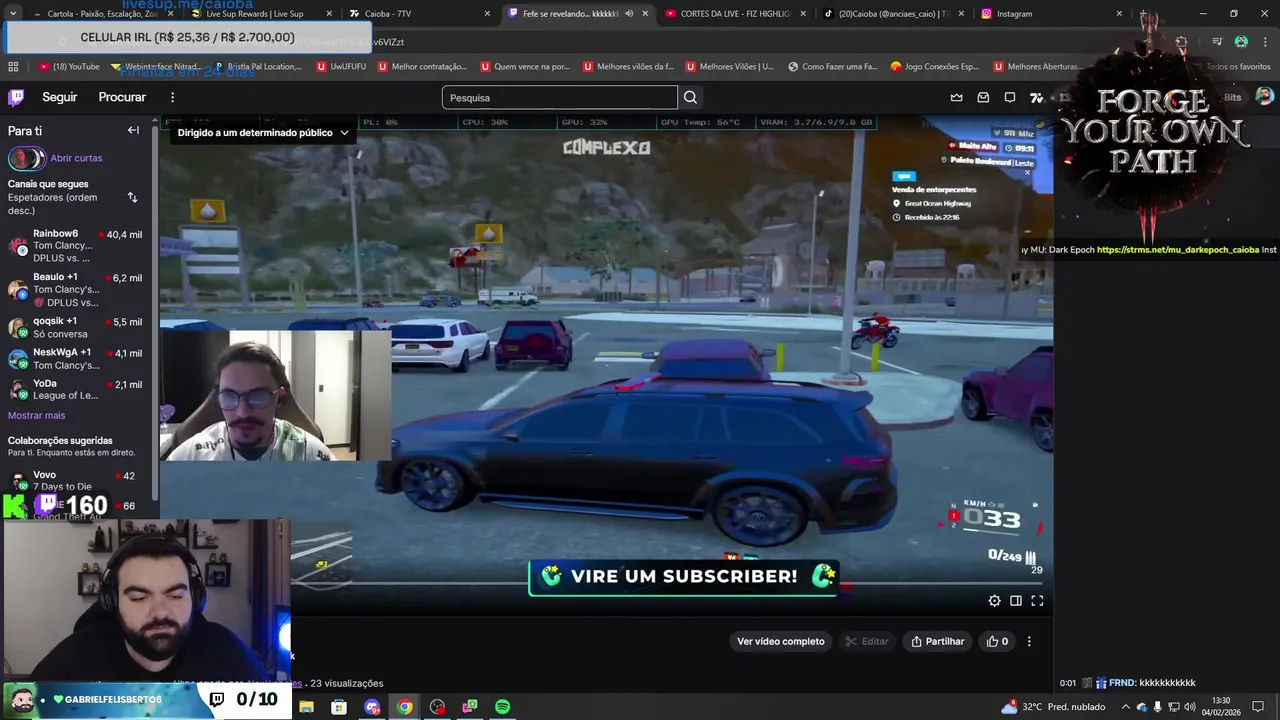Click the search magnifier button
This screenshot has width=1280, height=720.
690,97
